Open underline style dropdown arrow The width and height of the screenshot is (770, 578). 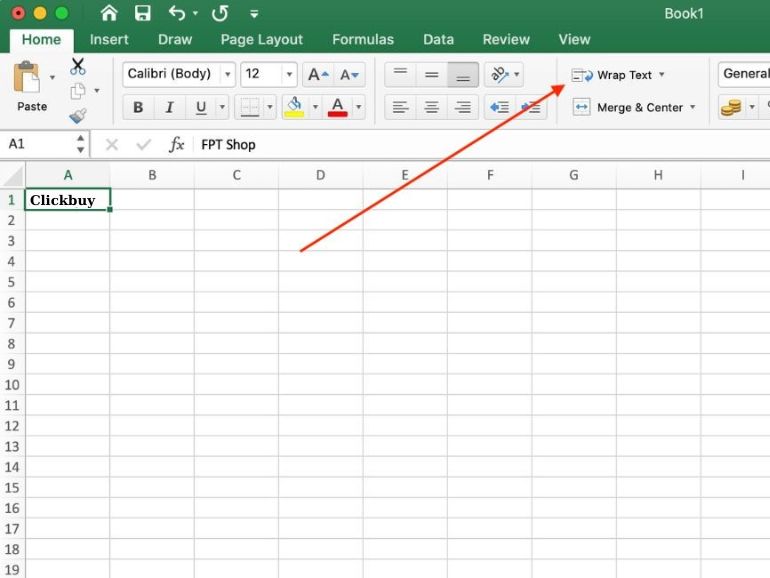(x=222, y=107)
